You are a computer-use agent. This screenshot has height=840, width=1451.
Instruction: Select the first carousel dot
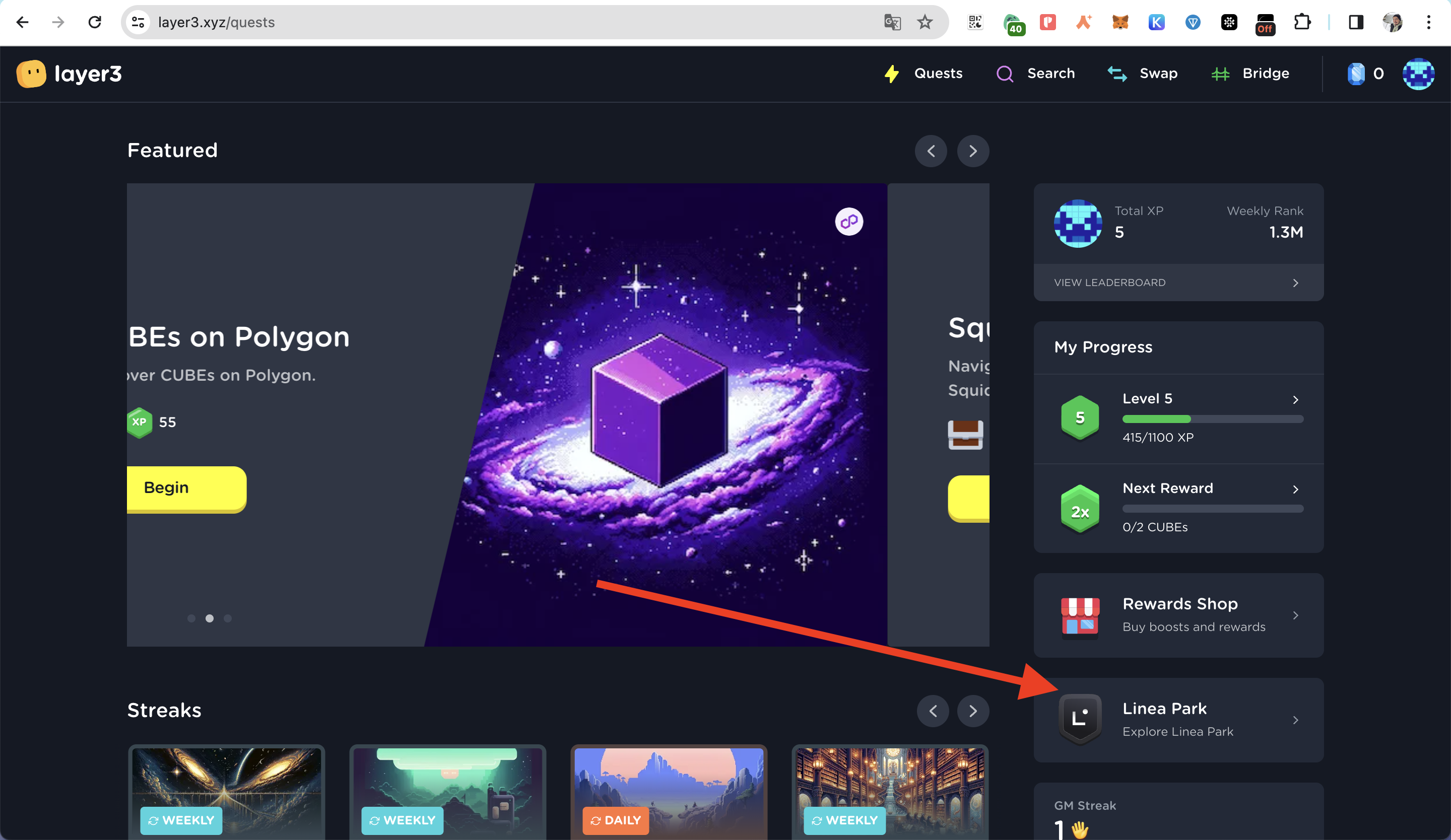click(192, 618)
